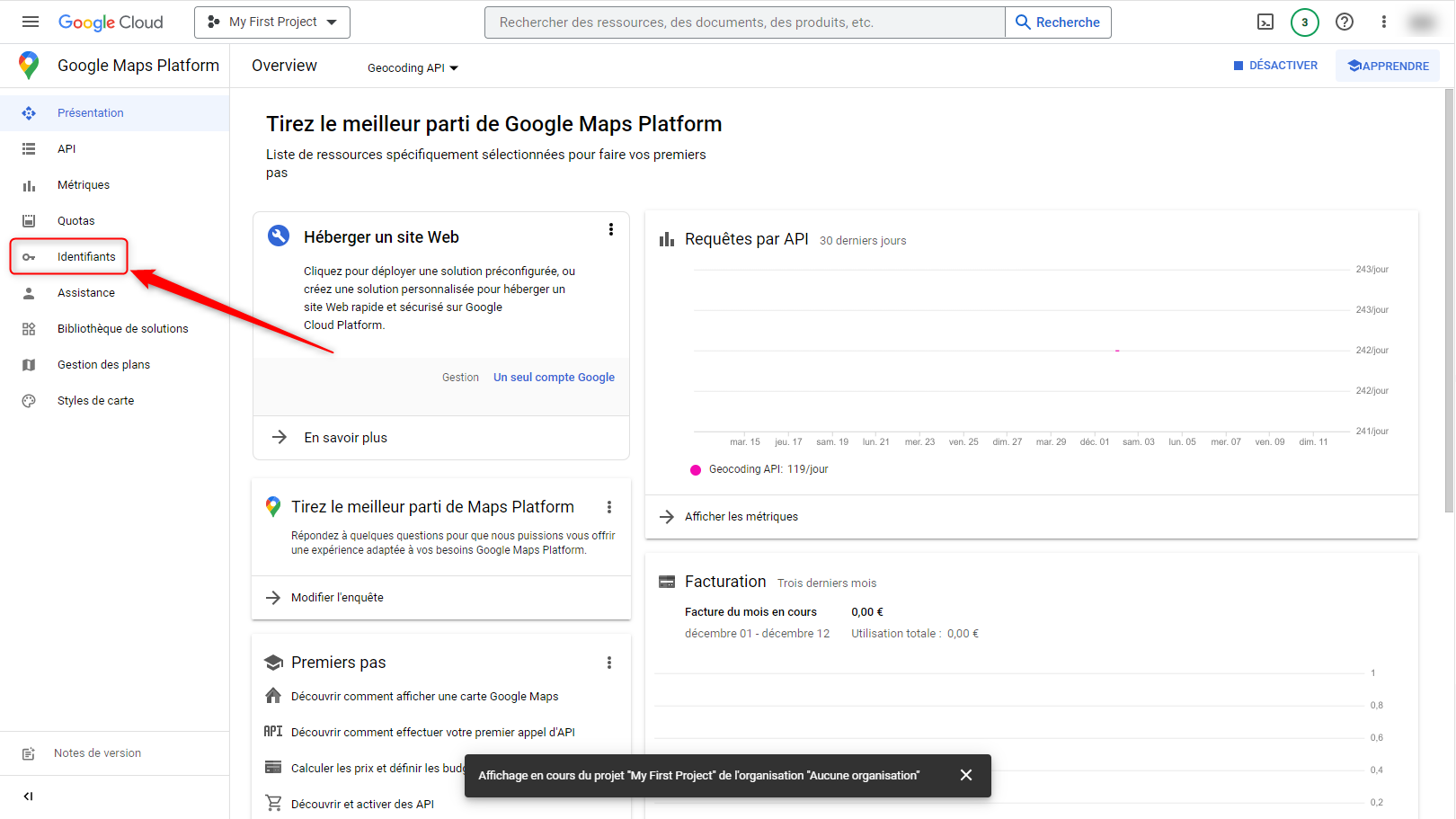Click the APPRENDRE button
Viewport: 1456px width, 819px height.
click(x=1388, y=66)
